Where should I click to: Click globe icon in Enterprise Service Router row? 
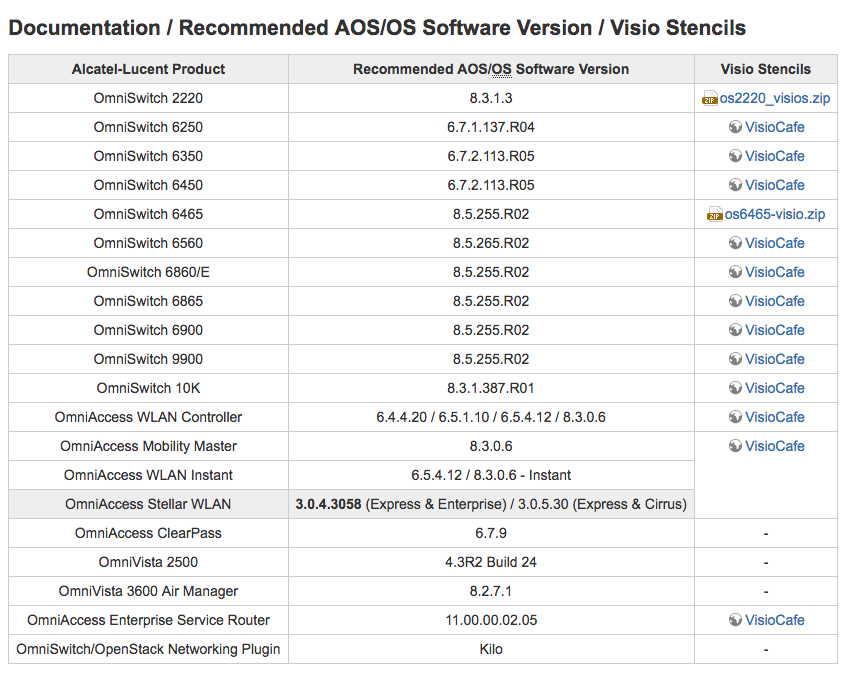click(x=735, y=620)
